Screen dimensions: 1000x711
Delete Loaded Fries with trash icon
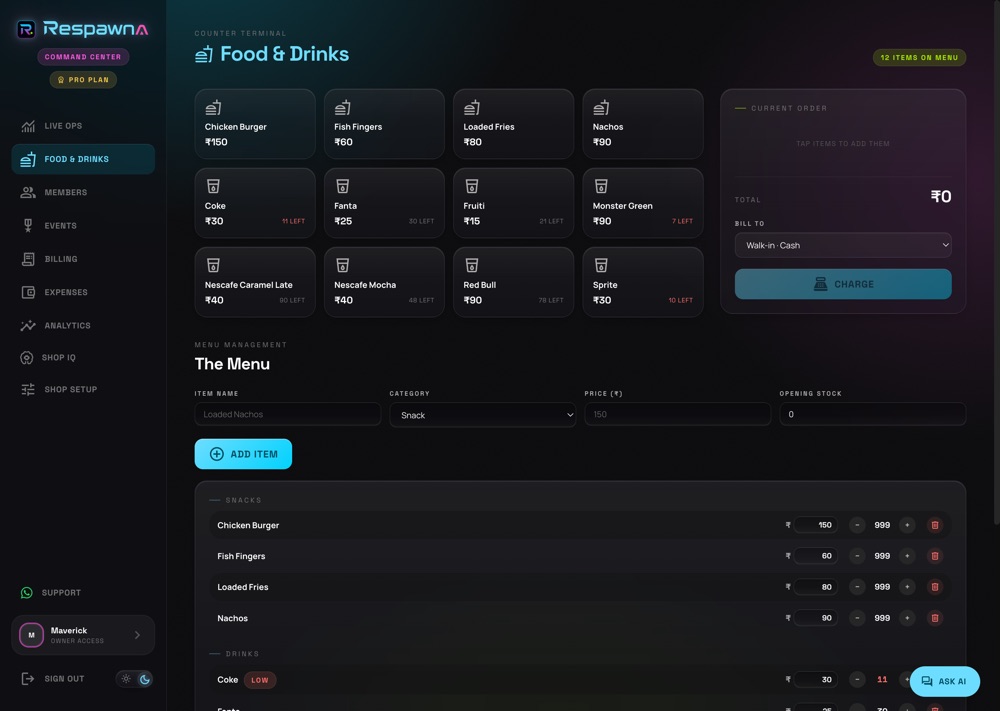pos(935,587)
